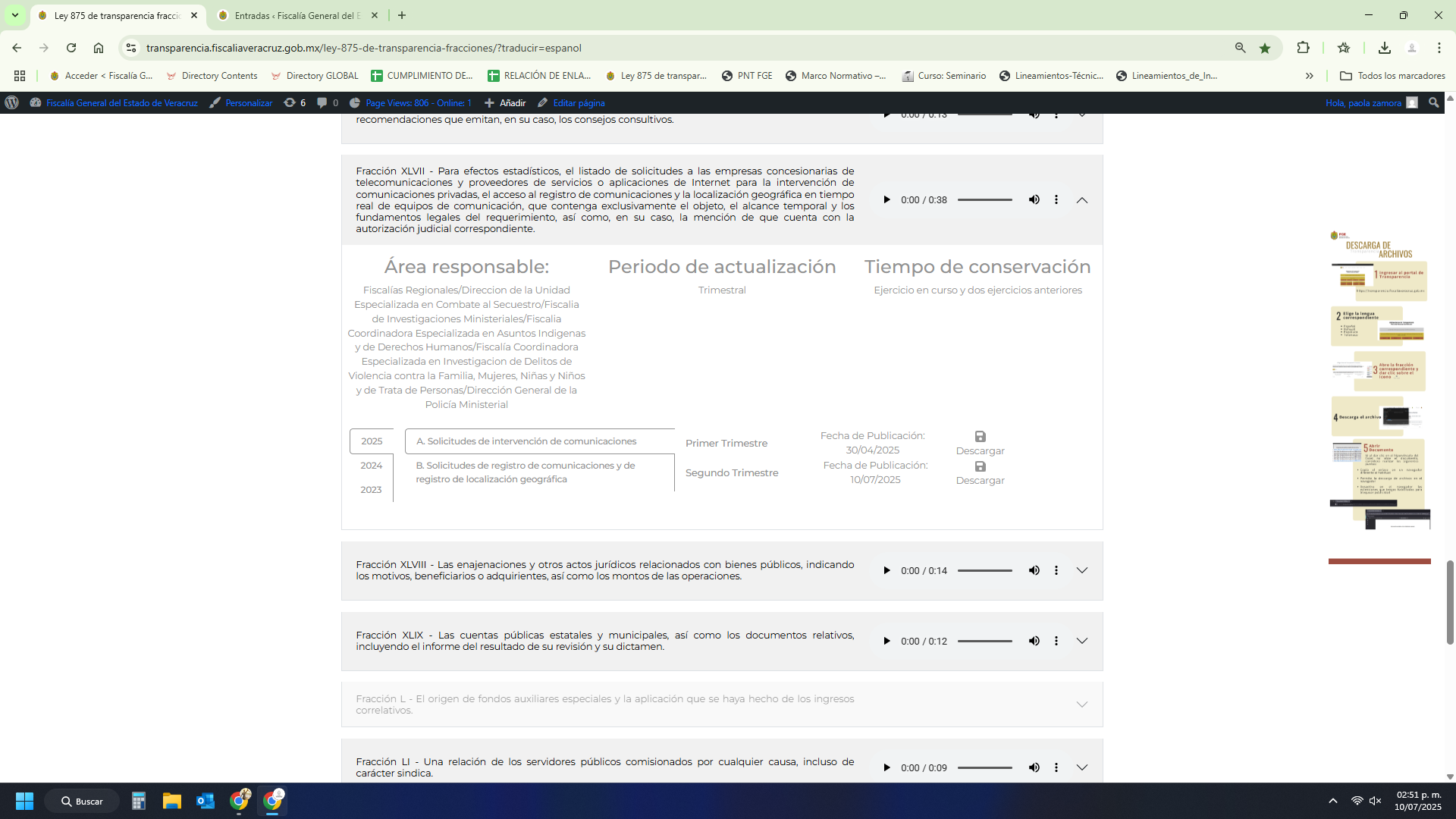Viewport: 1456px width, 819px height.
Task: Click the Segundo Trimestre download disk icon
Action: pos(980,466)
